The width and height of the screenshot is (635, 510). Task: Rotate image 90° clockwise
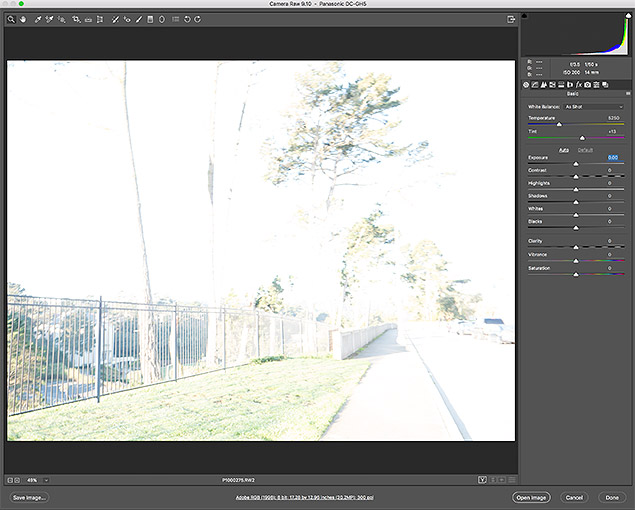[198, 19]
